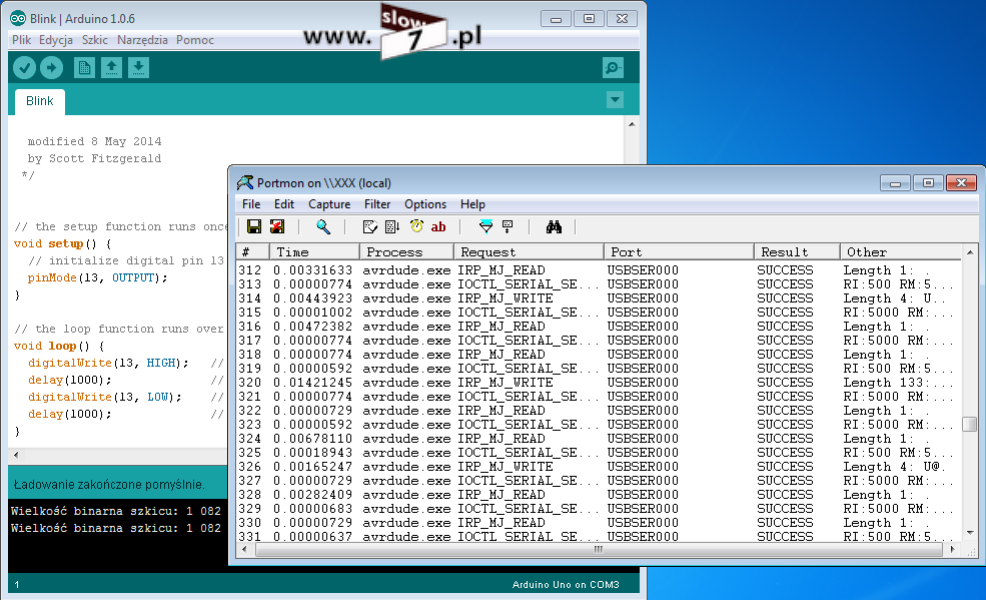
Task: Open the Help menu in Portmon
Action: coord(472,204)
